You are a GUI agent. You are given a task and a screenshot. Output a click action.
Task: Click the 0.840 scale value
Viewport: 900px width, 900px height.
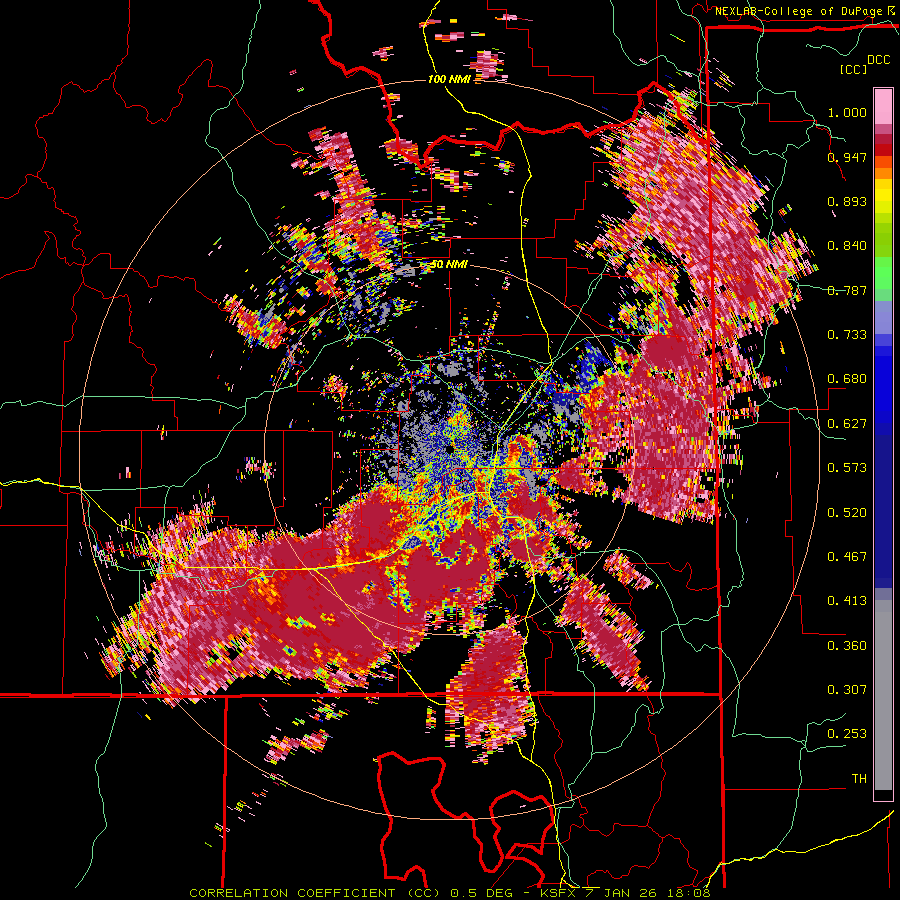pyautogui.click(x=847, y=246)
